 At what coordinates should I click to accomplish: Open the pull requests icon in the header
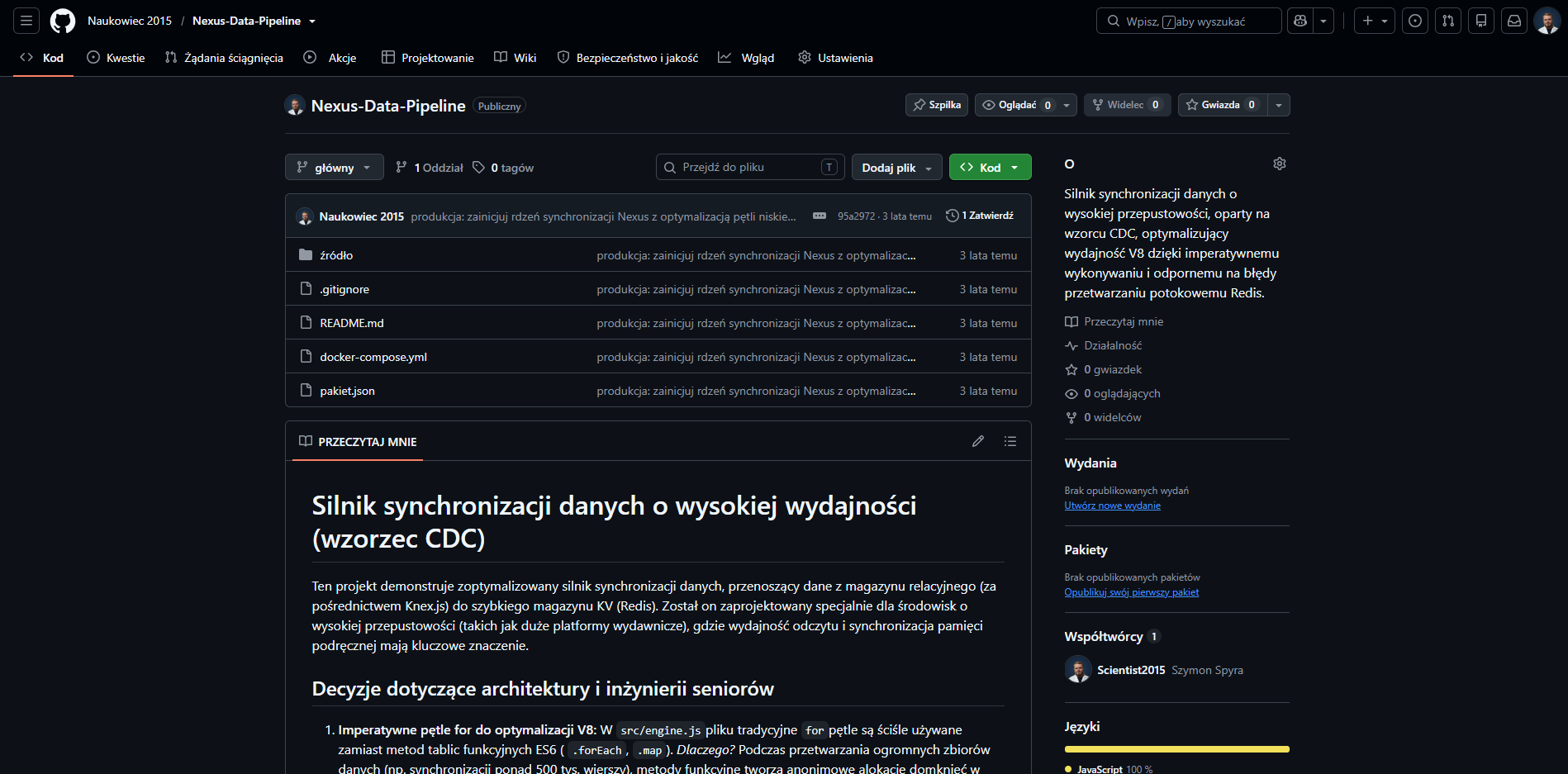point(1448,21)
